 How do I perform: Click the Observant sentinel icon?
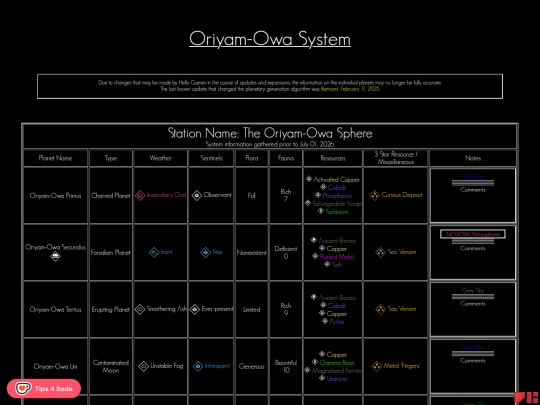(x=197, y=196)
